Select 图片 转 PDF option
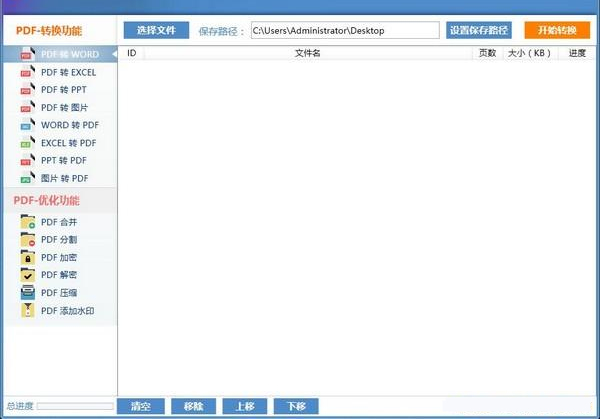 [x=60, y=178]
